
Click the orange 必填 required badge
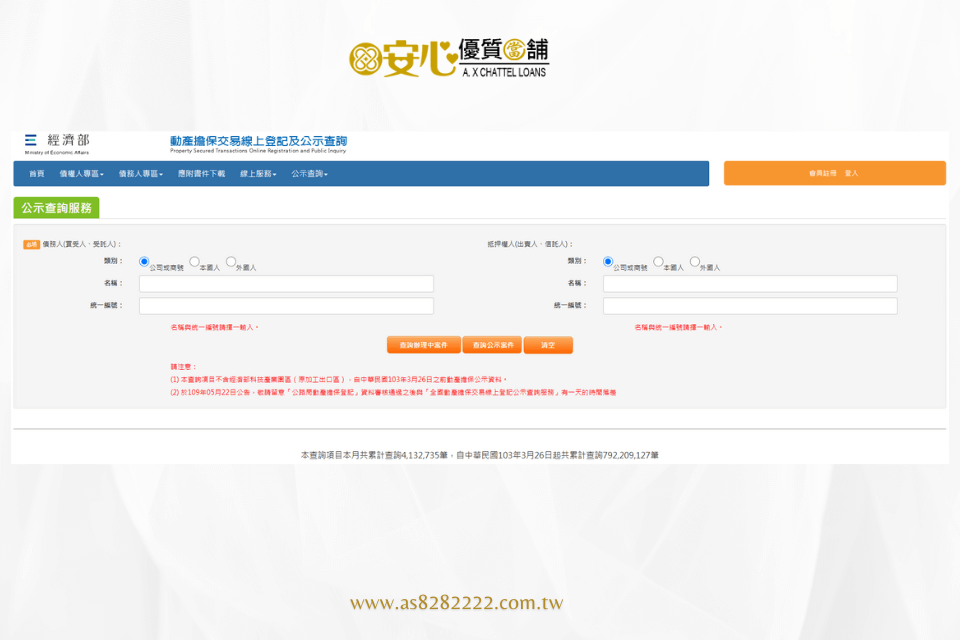pyautogui.click(x=31, y=244)
